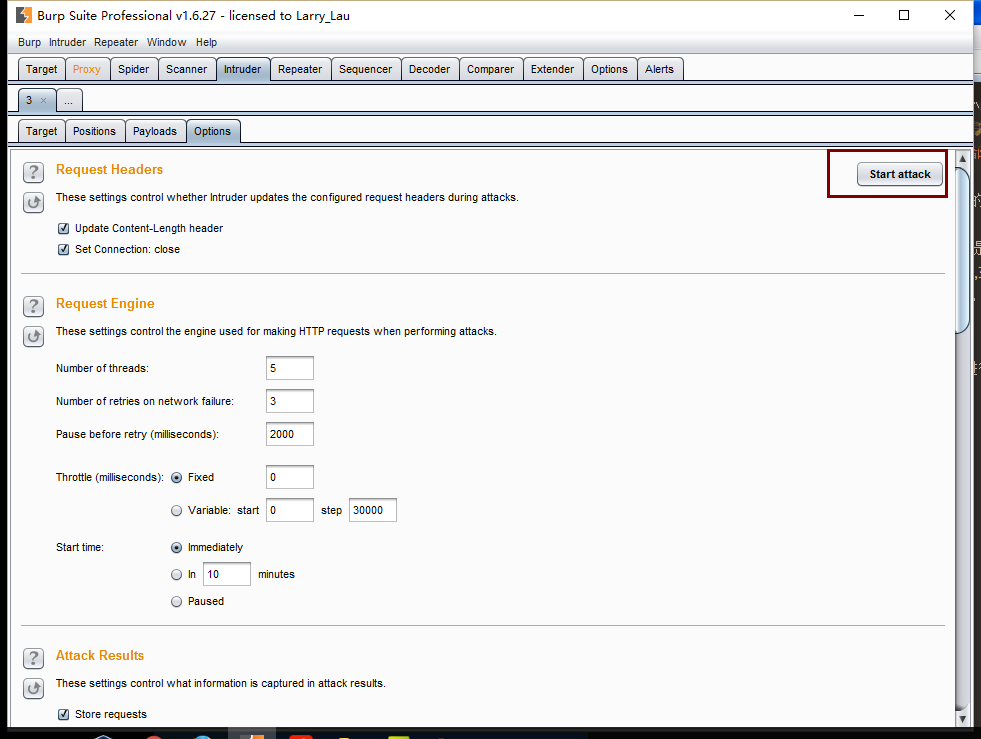Open Intruder Target sub-tab
Viewport: 981px width, 739px height.
coord(41,131)
